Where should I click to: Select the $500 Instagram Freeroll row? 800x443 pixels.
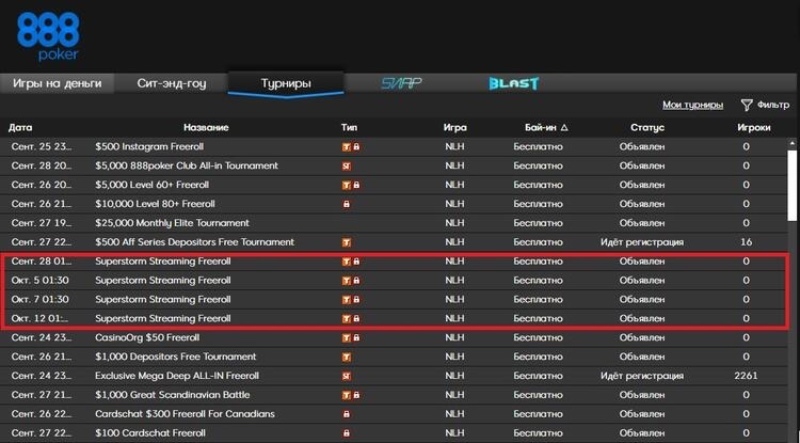(394, 147)
